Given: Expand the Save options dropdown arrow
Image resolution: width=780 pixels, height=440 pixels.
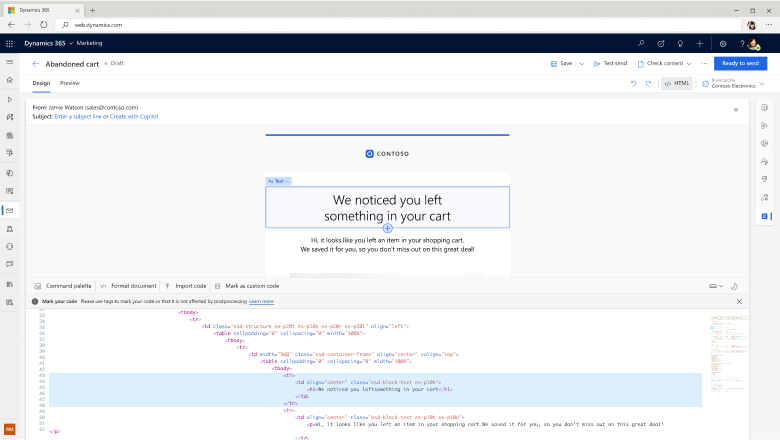Looking at the screenshot, I should point(582,64).
